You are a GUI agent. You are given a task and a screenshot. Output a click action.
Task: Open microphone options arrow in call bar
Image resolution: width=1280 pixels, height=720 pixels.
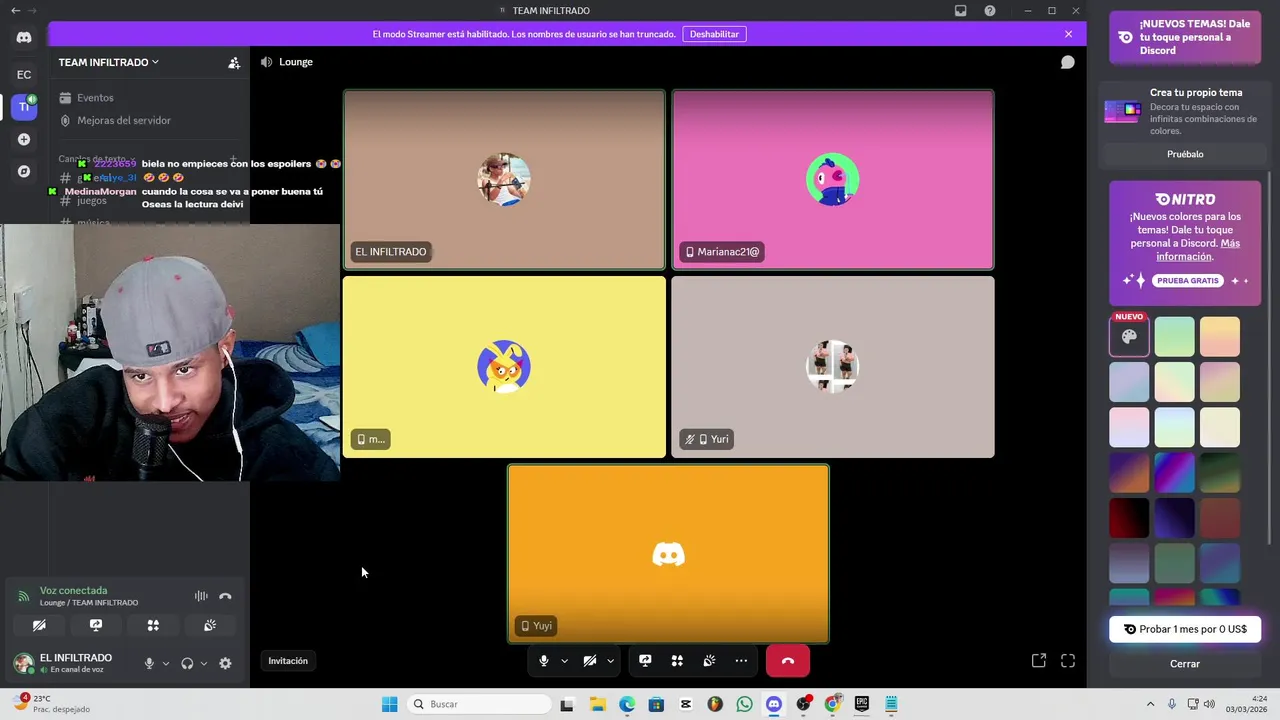(564, 661)
